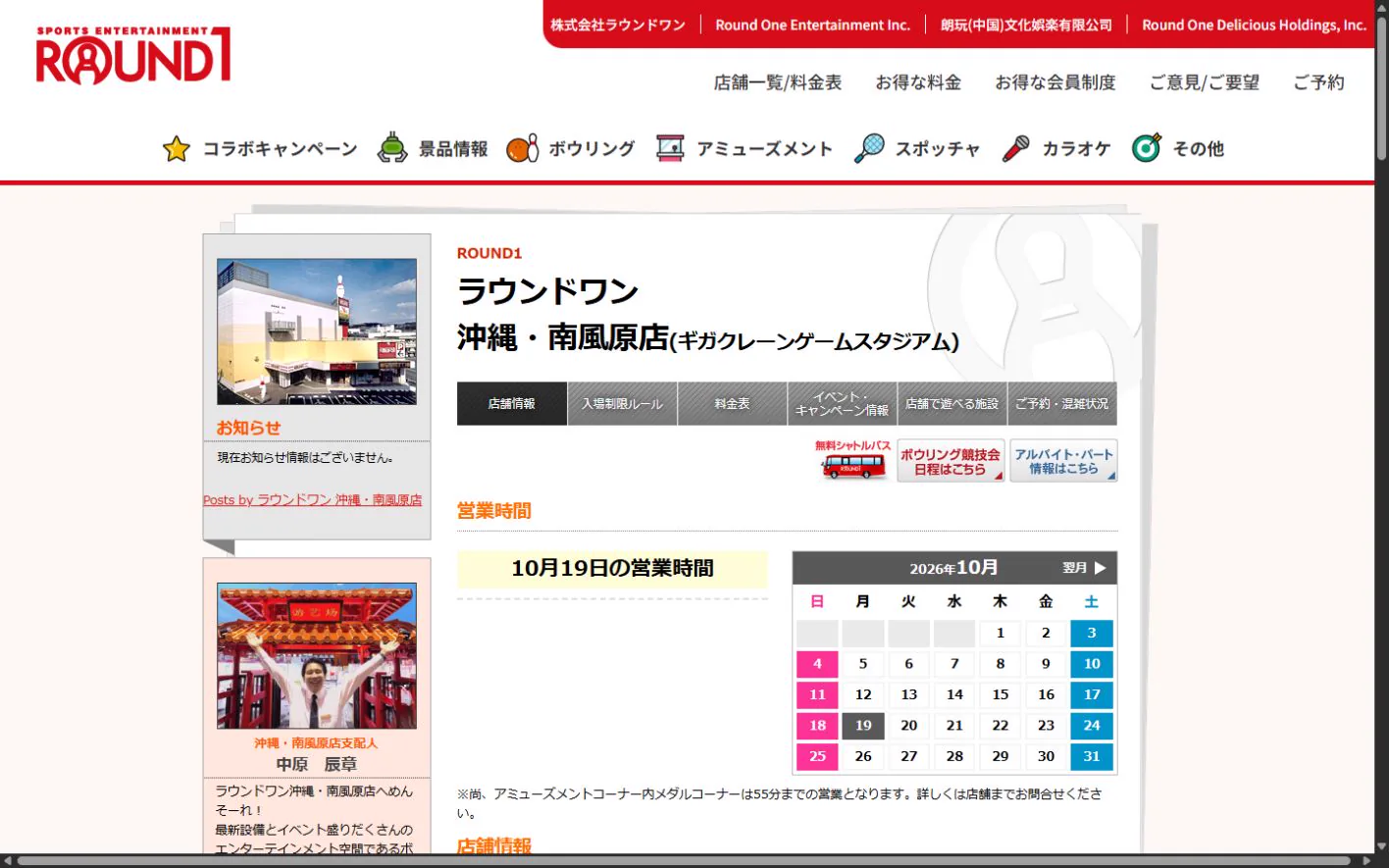The width and height of the screenshot is (1389, 868).
Task: Click manager name 中原 辰章
Action: coord(316,764)
